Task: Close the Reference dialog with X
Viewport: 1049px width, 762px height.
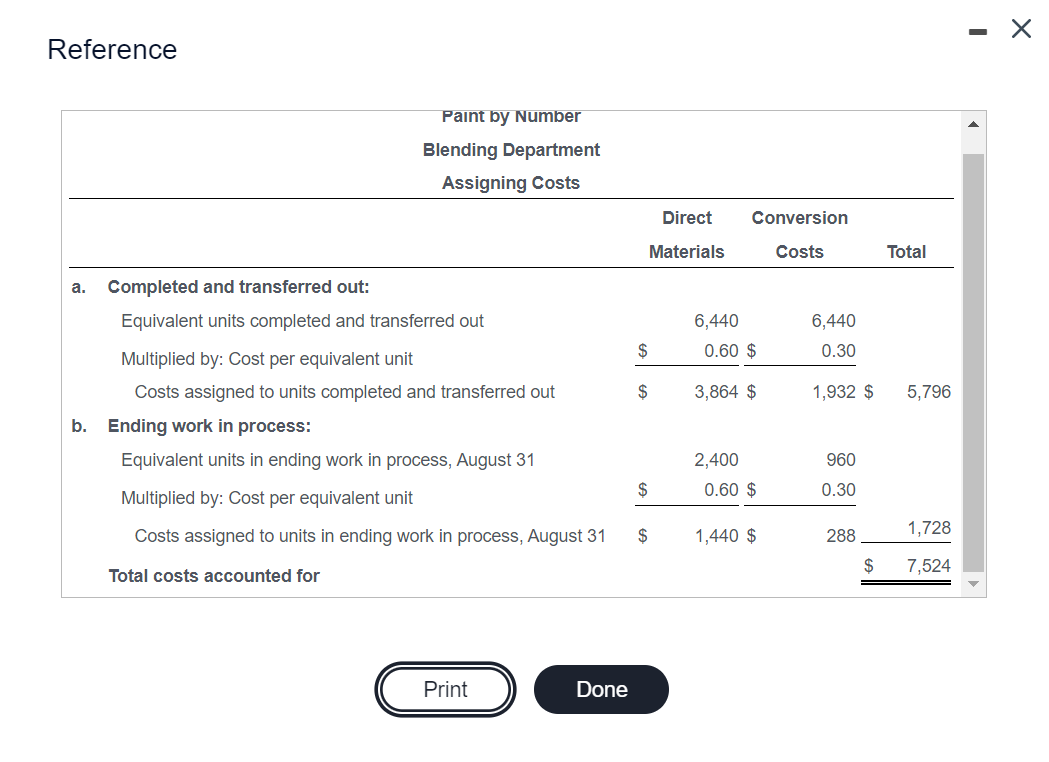Action: click(1020, 29)
